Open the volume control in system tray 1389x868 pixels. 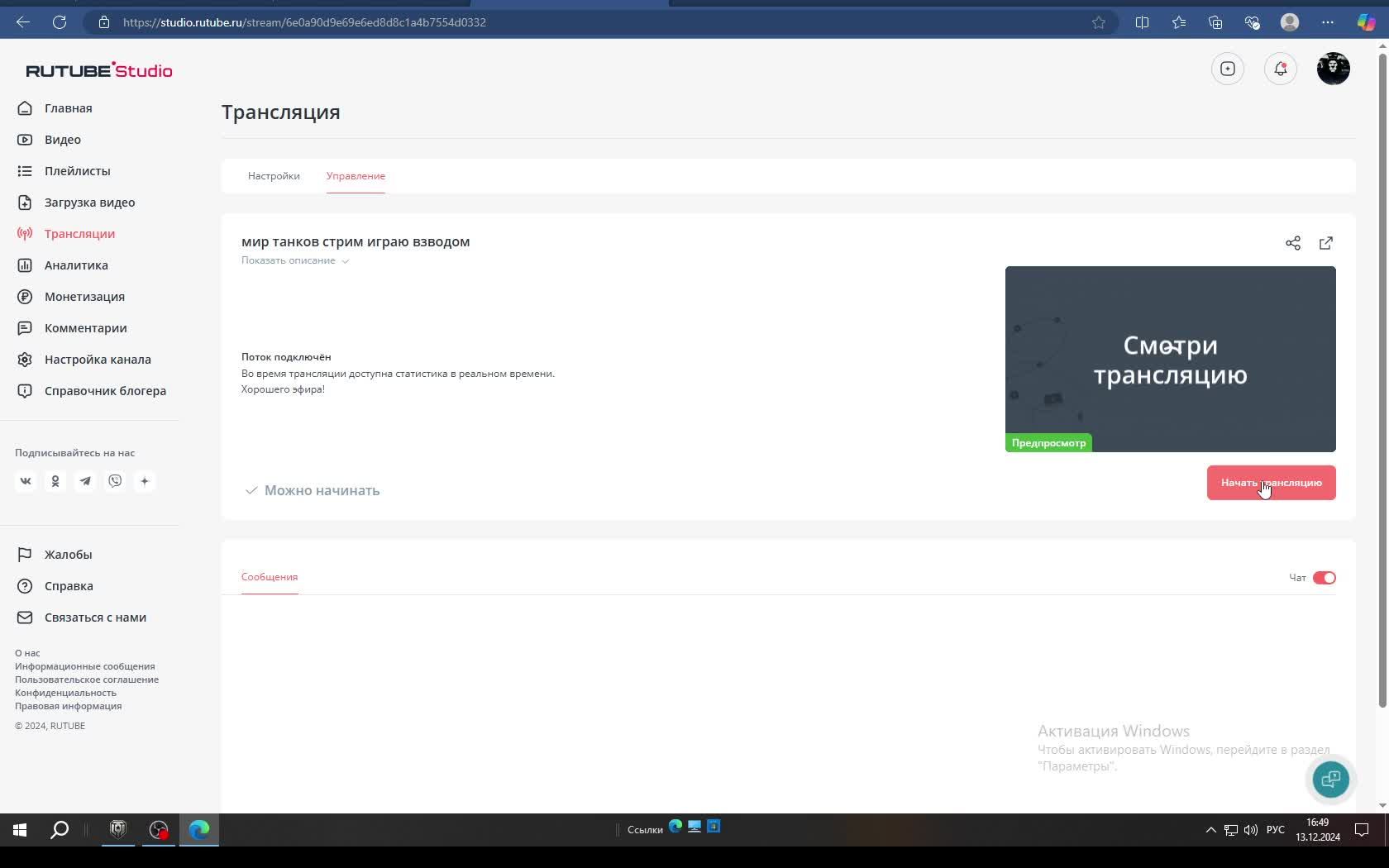pos(1250,830)
